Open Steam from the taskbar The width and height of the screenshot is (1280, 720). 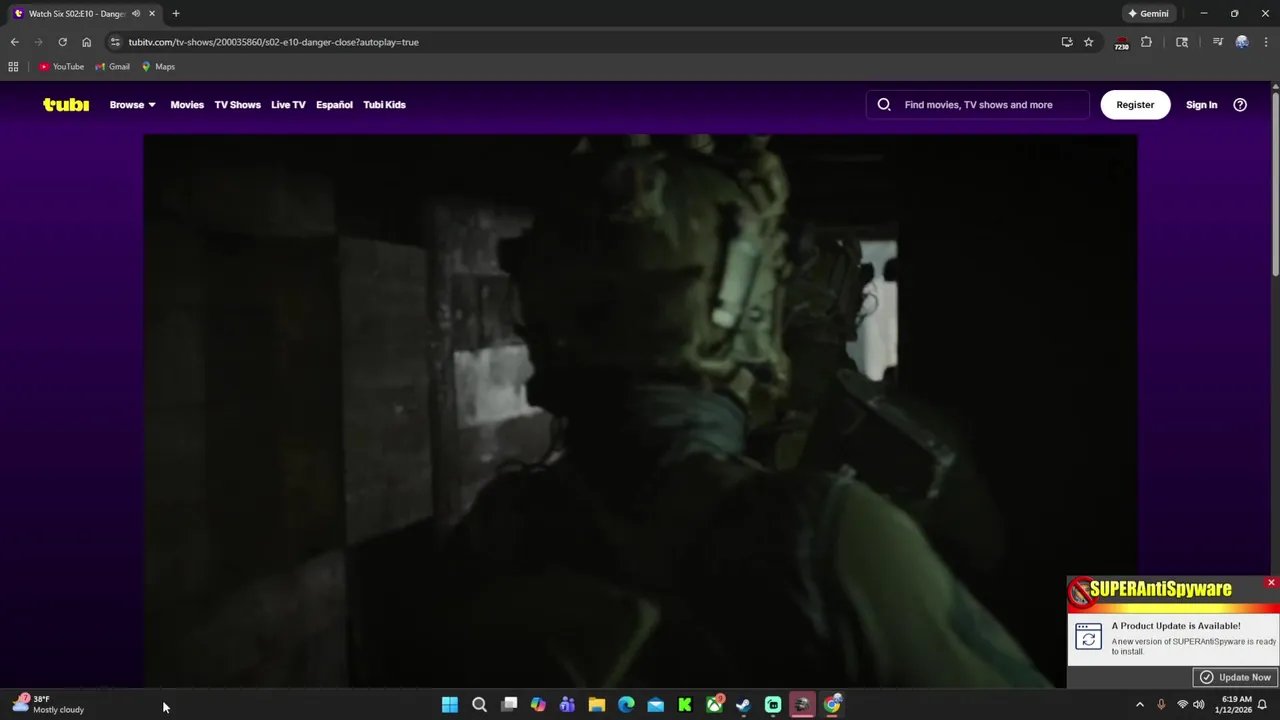tap(744, 705)
